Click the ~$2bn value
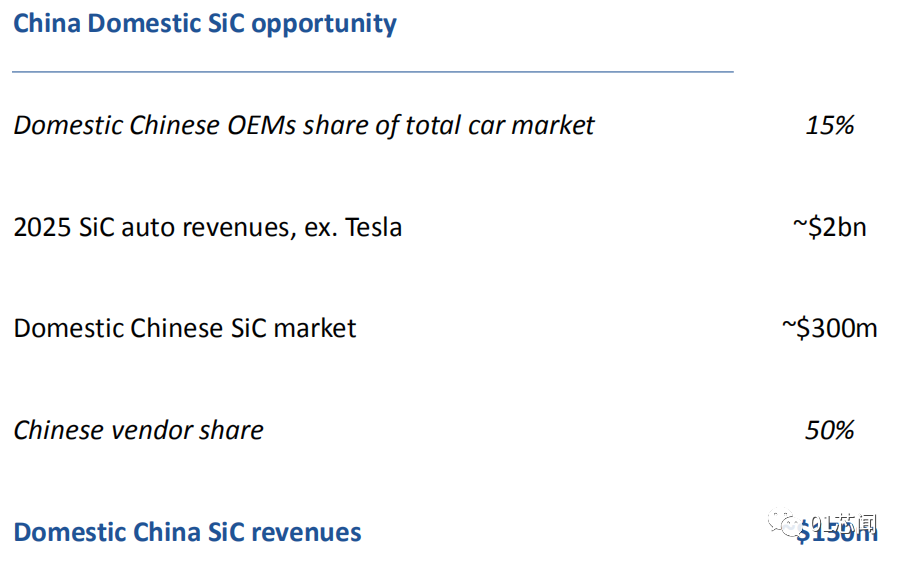This screenshot has width=907, height=564. pos(829,227)
